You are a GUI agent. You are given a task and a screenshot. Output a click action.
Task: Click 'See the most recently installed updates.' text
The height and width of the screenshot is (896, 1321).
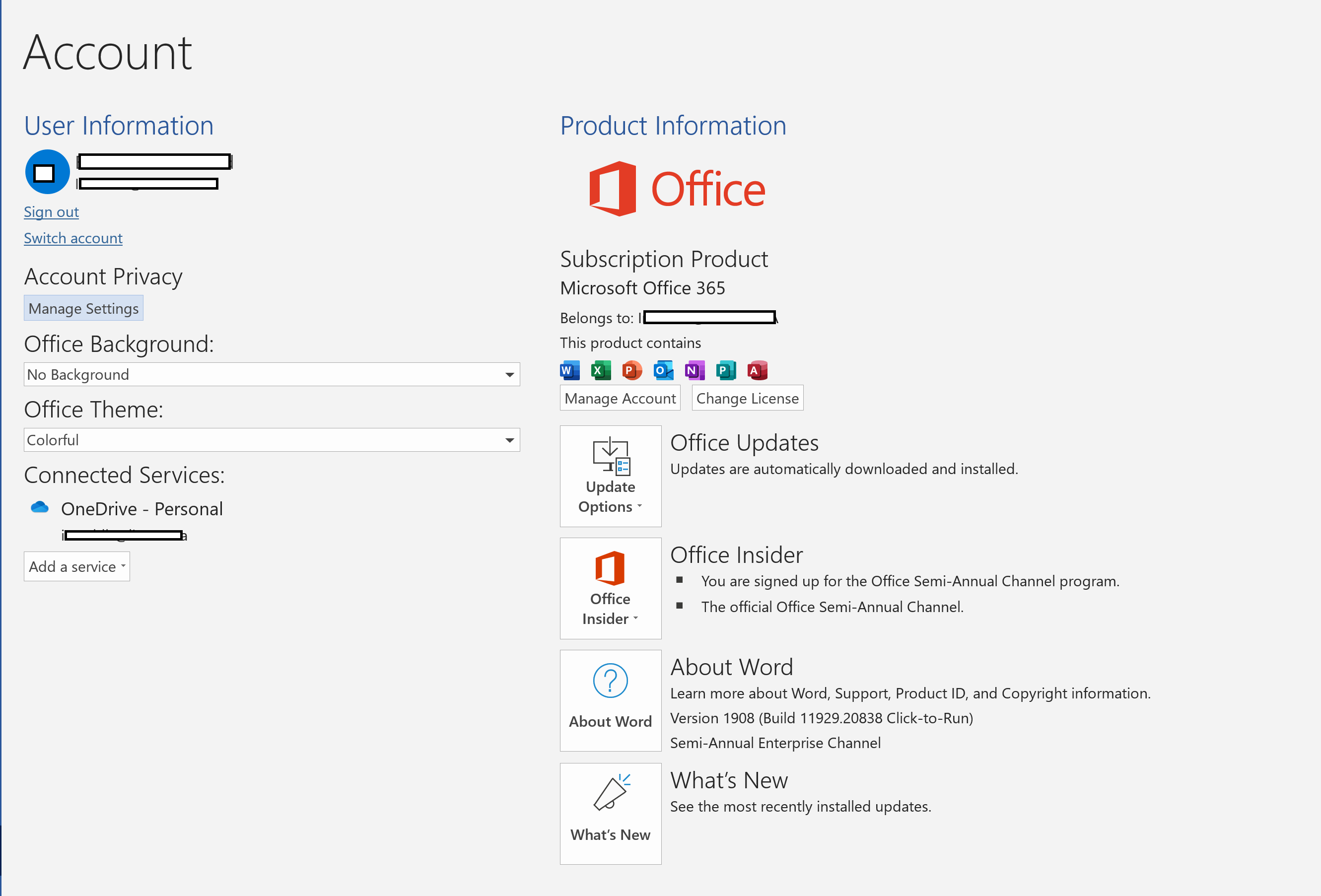pos(800,807)
